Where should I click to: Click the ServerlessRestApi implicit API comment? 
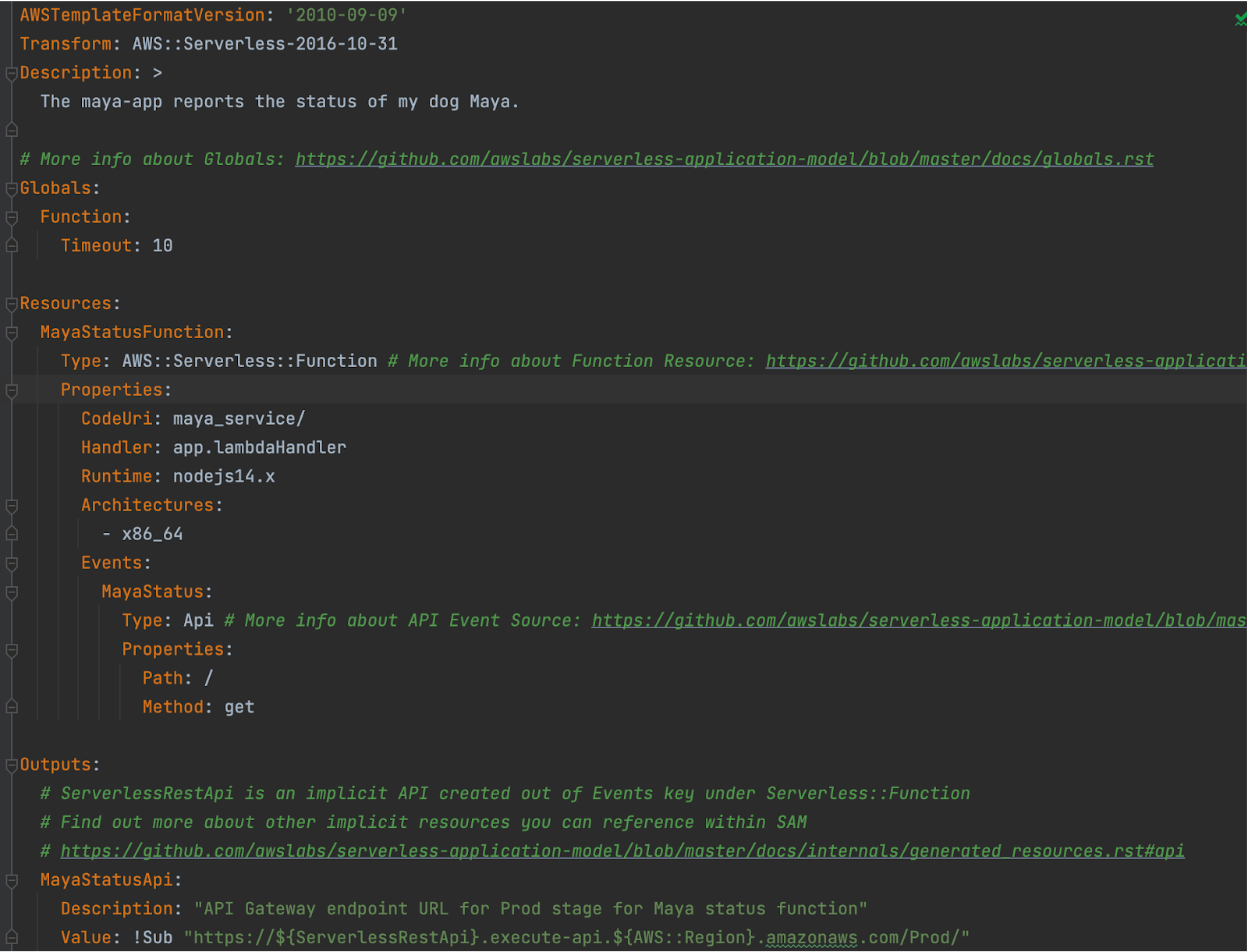[505, 794]
